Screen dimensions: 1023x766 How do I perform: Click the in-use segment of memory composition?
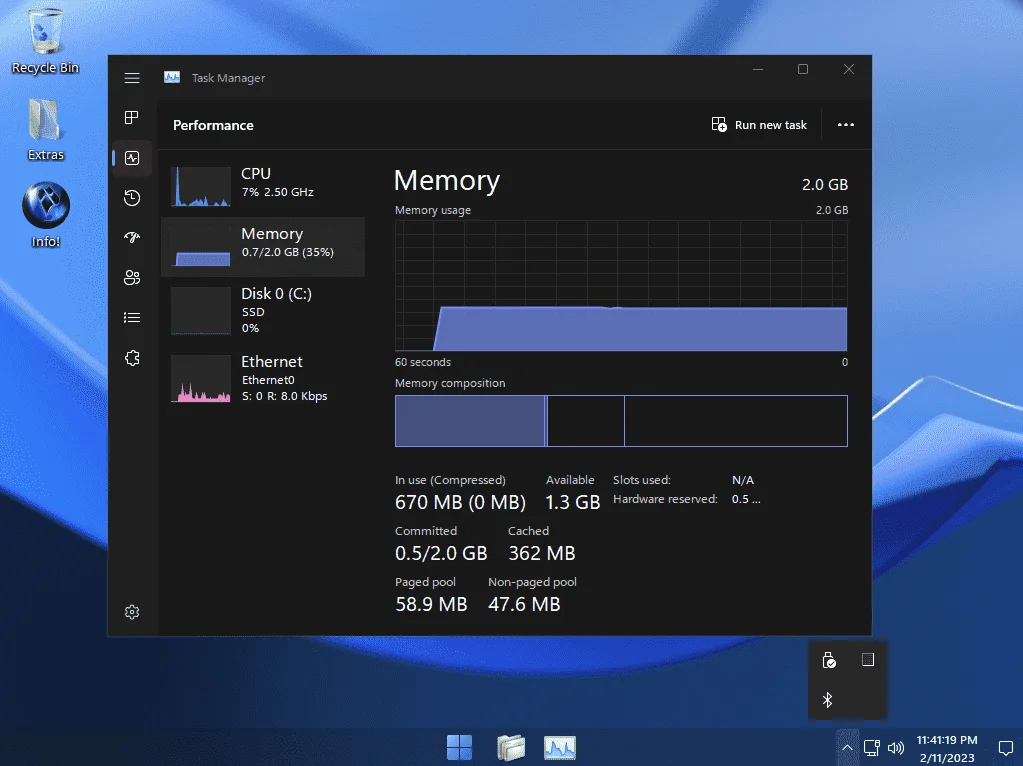click(x=470, y=421)
